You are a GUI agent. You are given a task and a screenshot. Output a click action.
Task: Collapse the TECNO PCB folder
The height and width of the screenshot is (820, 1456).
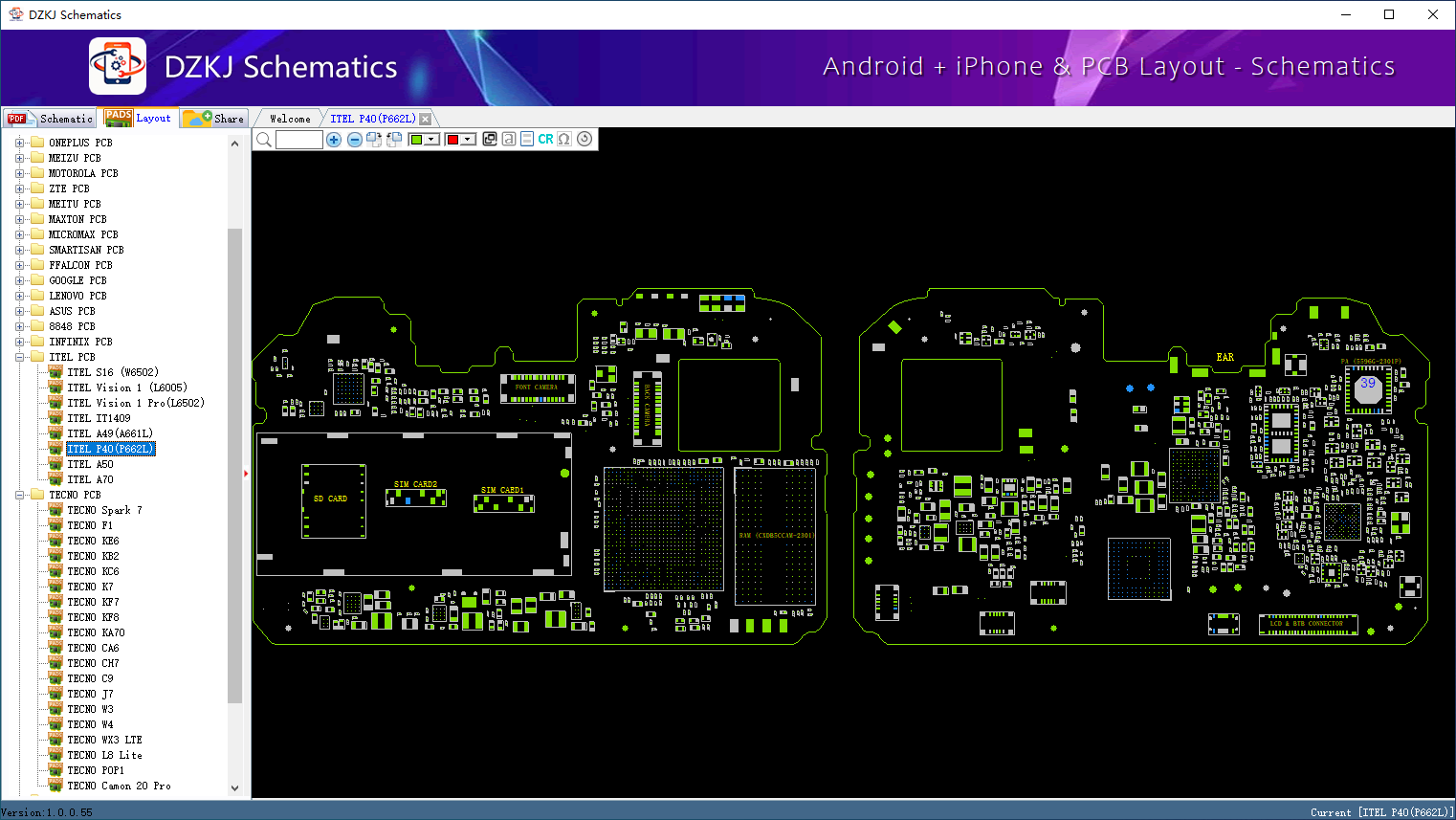pyautogui.click(x=19, y=495)
